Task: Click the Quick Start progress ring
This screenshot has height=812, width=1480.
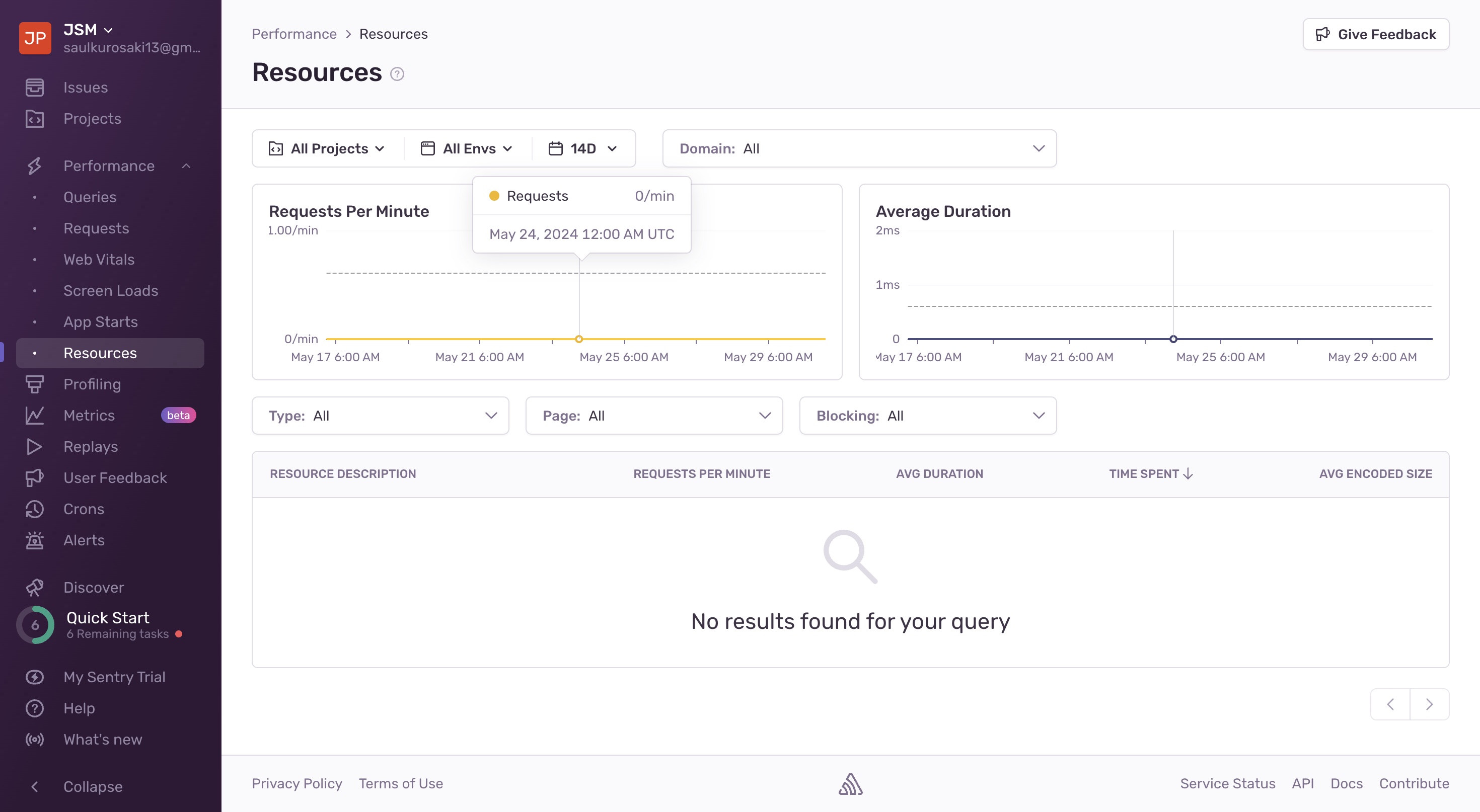Action: [x=36, y=625]
